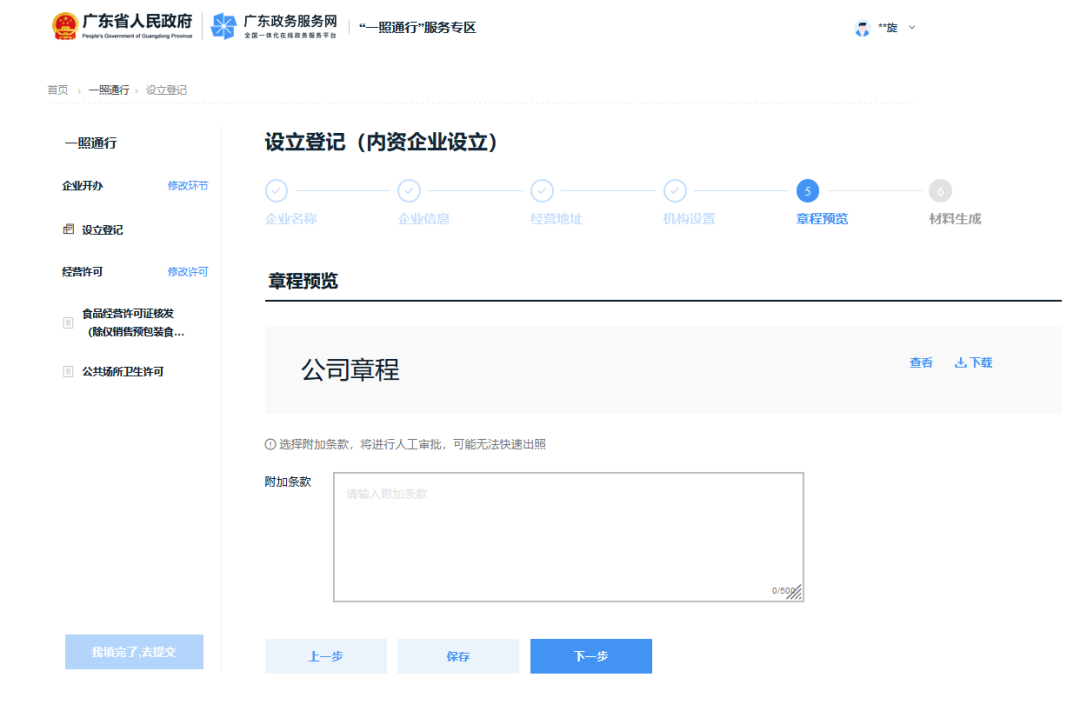Viewport: 1080px width, 711px height.
Task: Click the Guangdong government emblem logo
Action: coord(66,25)
